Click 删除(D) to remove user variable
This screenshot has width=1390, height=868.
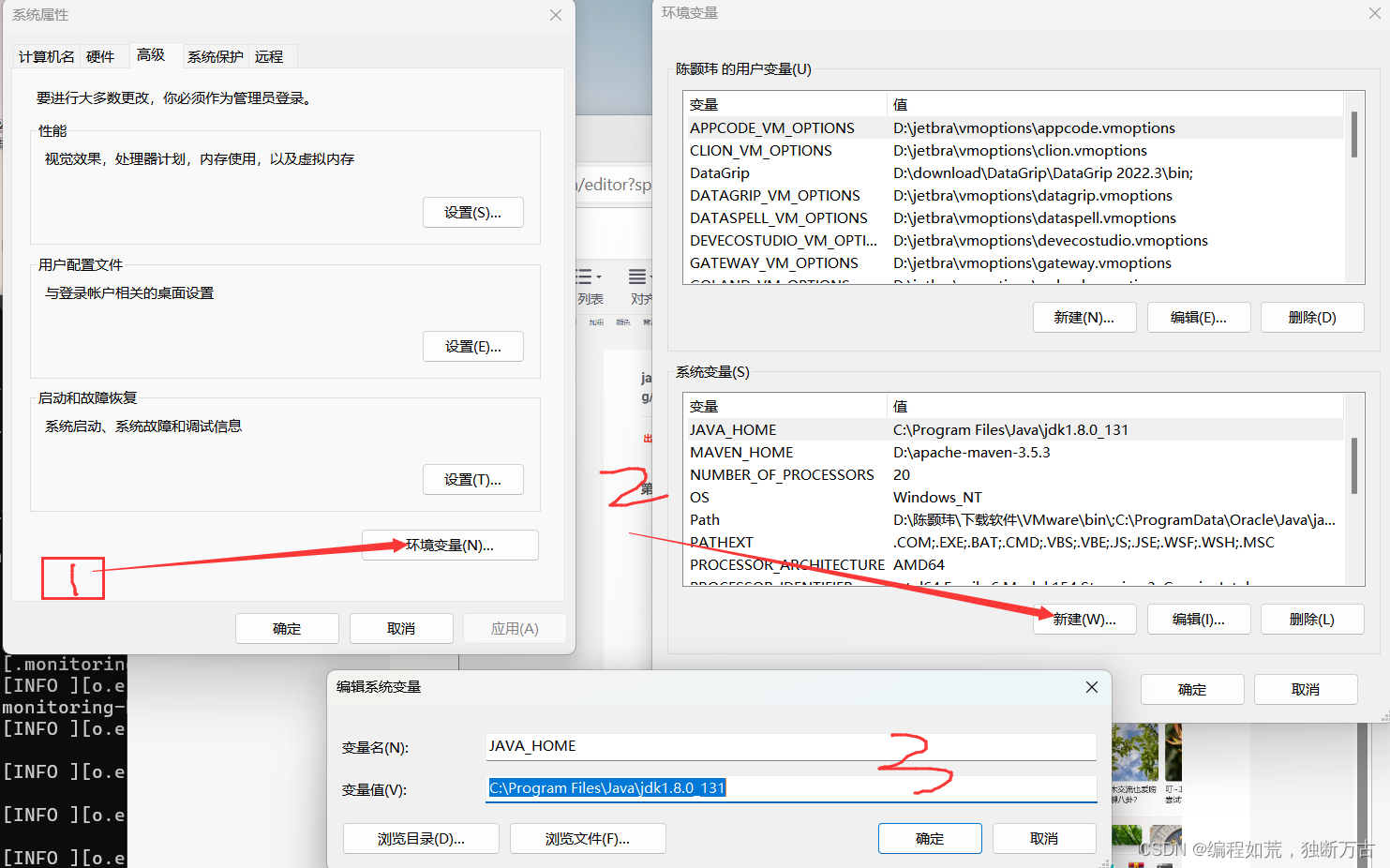[1312, 317]
